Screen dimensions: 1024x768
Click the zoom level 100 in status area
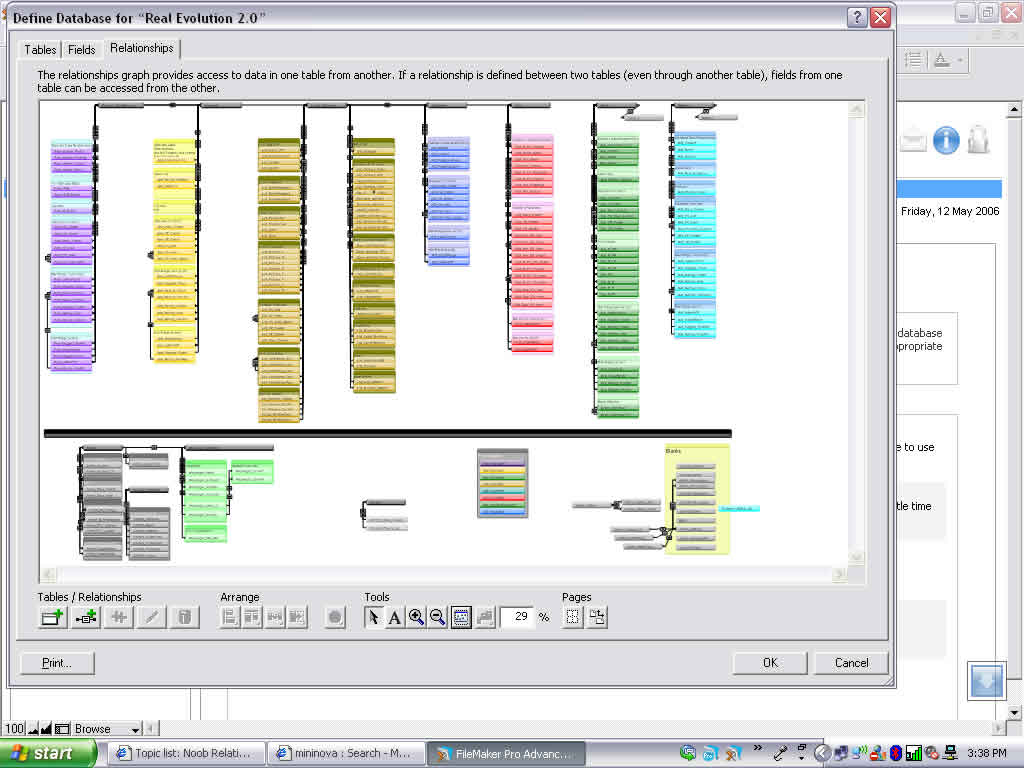(x=14, y=729)
